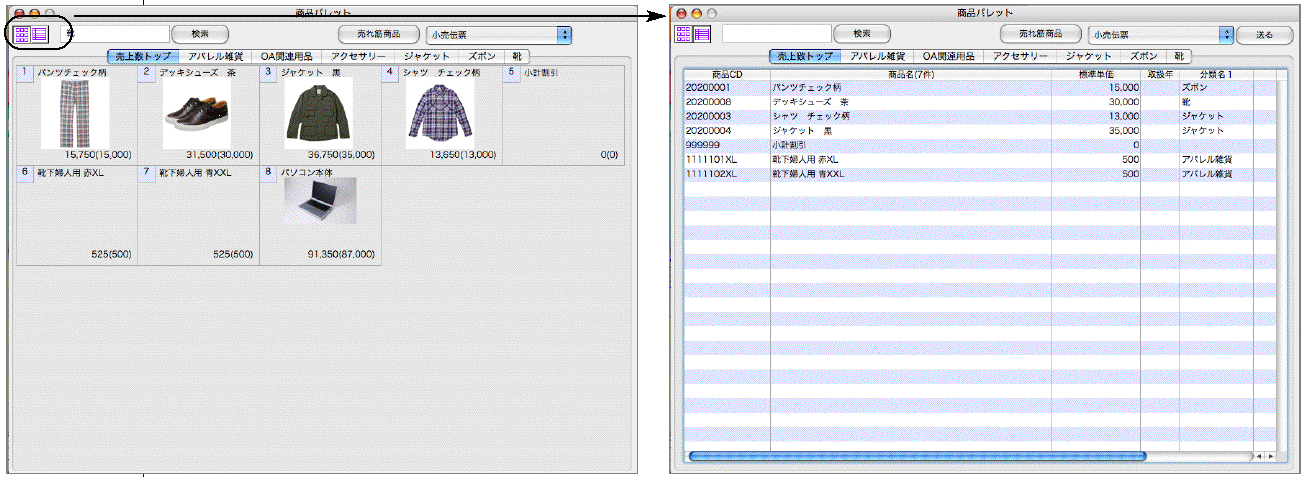Click 検索 button in right window
Viewport: 1304px width, 477px height.
click(x=862, y=34)
